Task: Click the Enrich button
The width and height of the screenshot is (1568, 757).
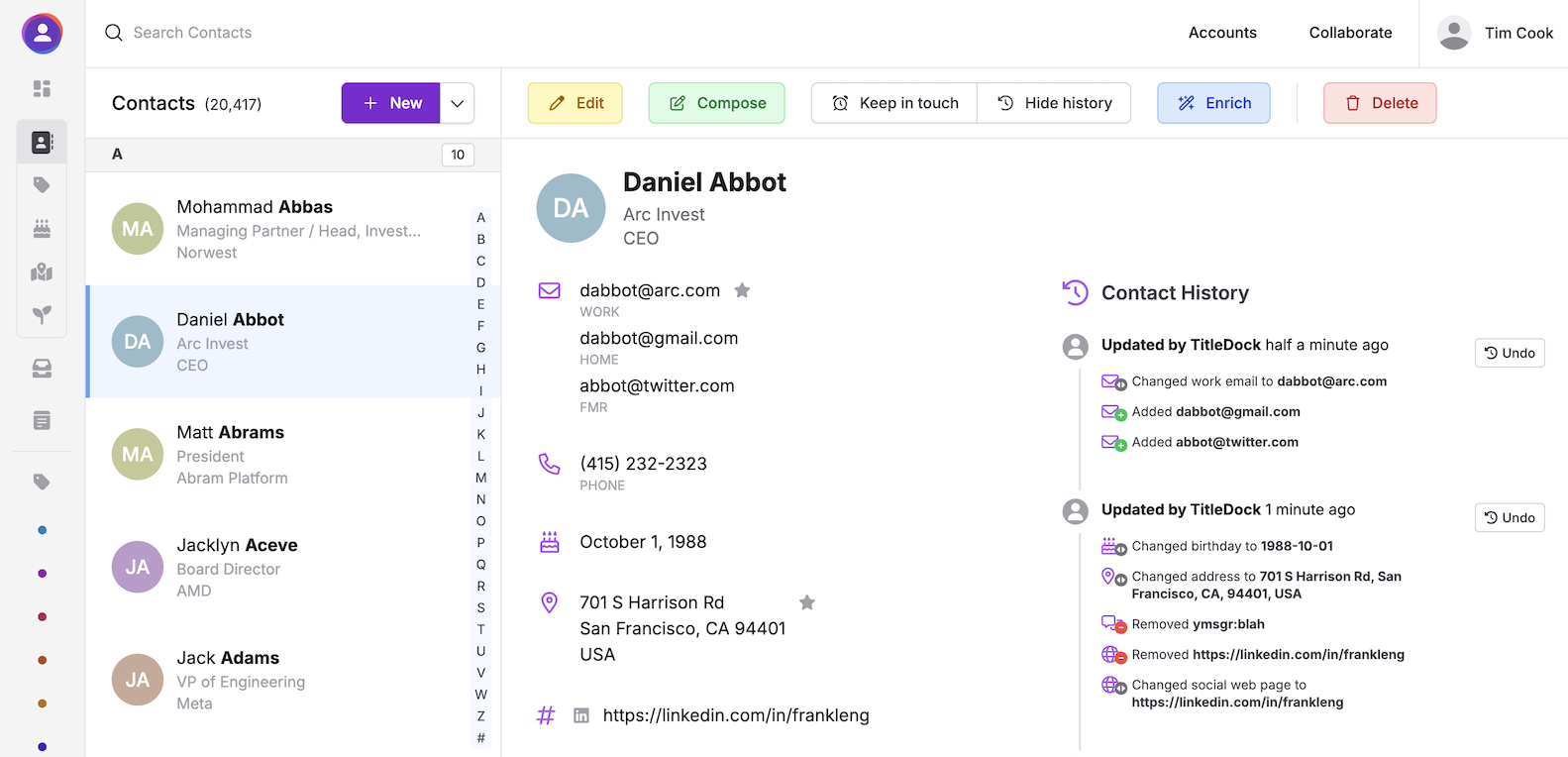Action: tap(1213, 103)
